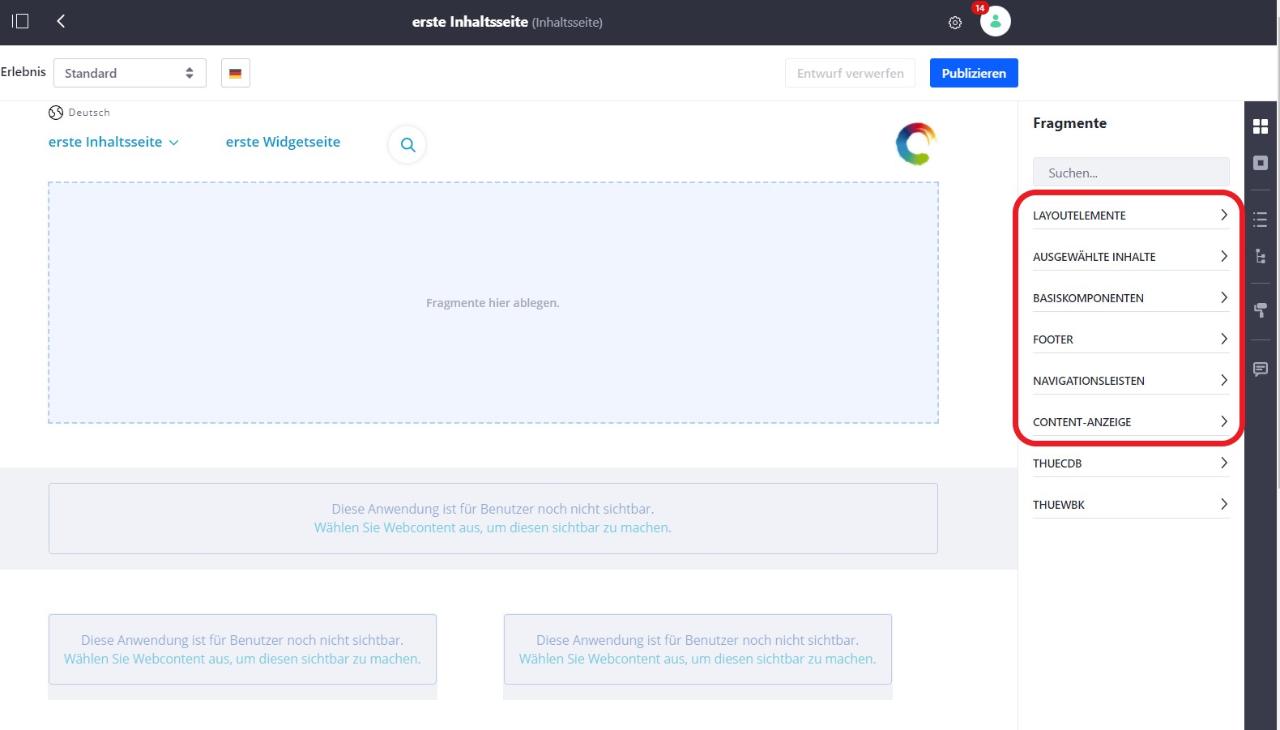Screen dimensions: 1280x730
Task: Expand the 'erste Inhaltsseite' navigation menu
Action: click(x=114, y=142)
